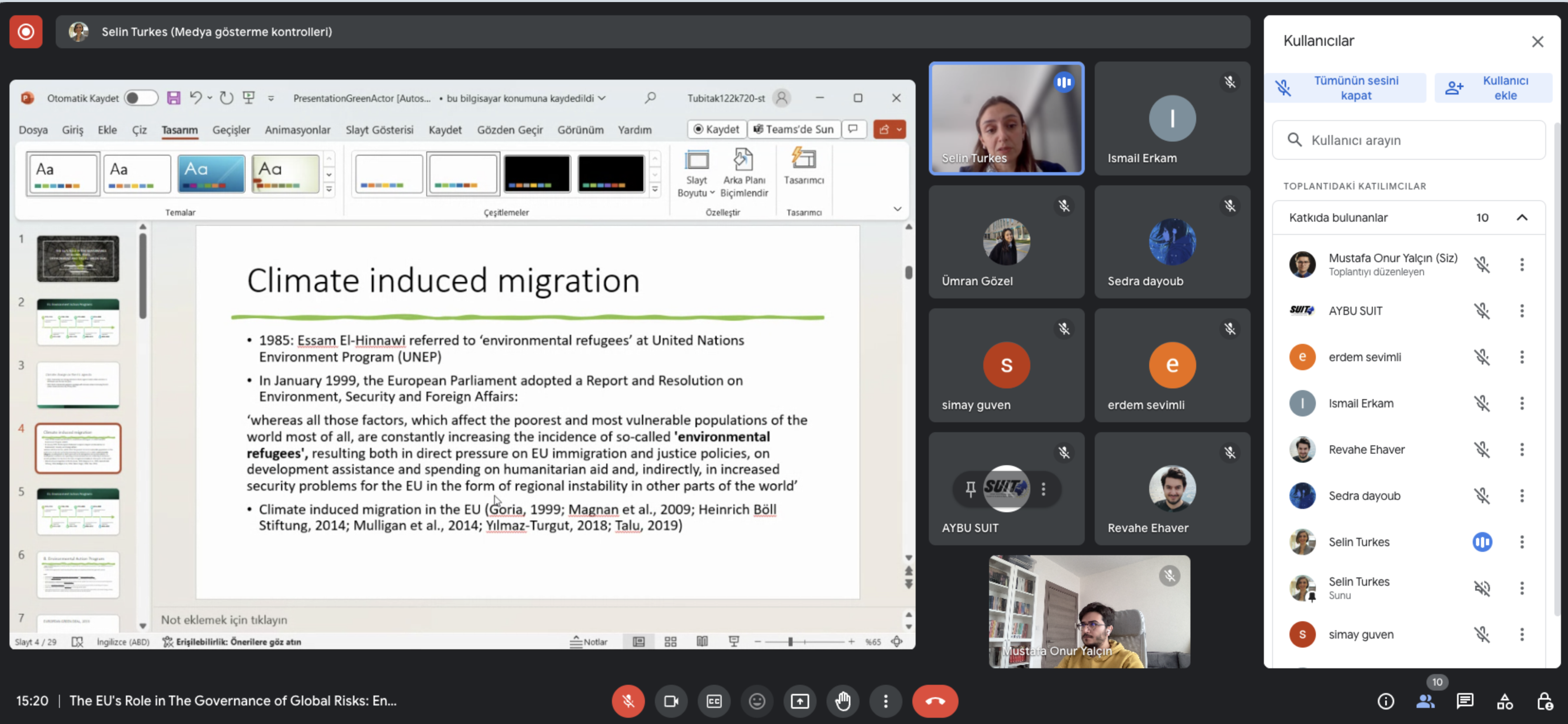Click the Kullanıcı arayın search field
Screen dimensions: 1568x724
click(1409, 140)
